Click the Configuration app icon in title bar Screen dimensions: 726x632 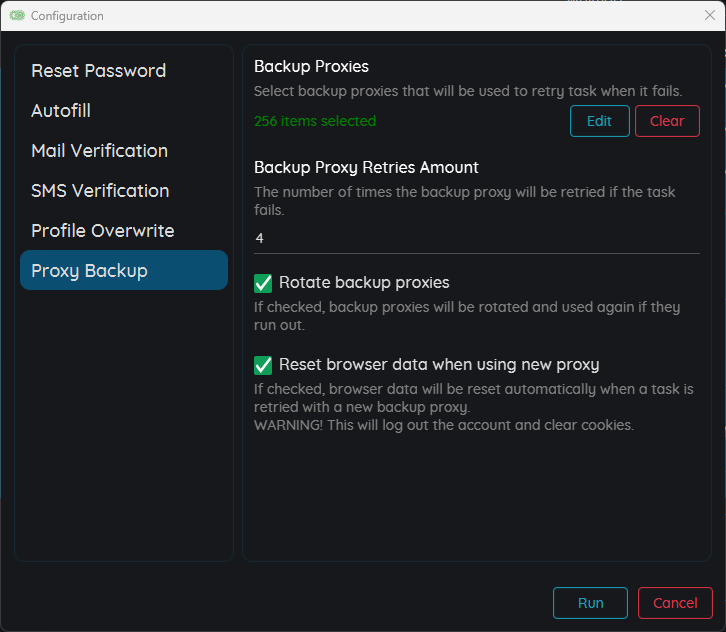pos(17,16)
